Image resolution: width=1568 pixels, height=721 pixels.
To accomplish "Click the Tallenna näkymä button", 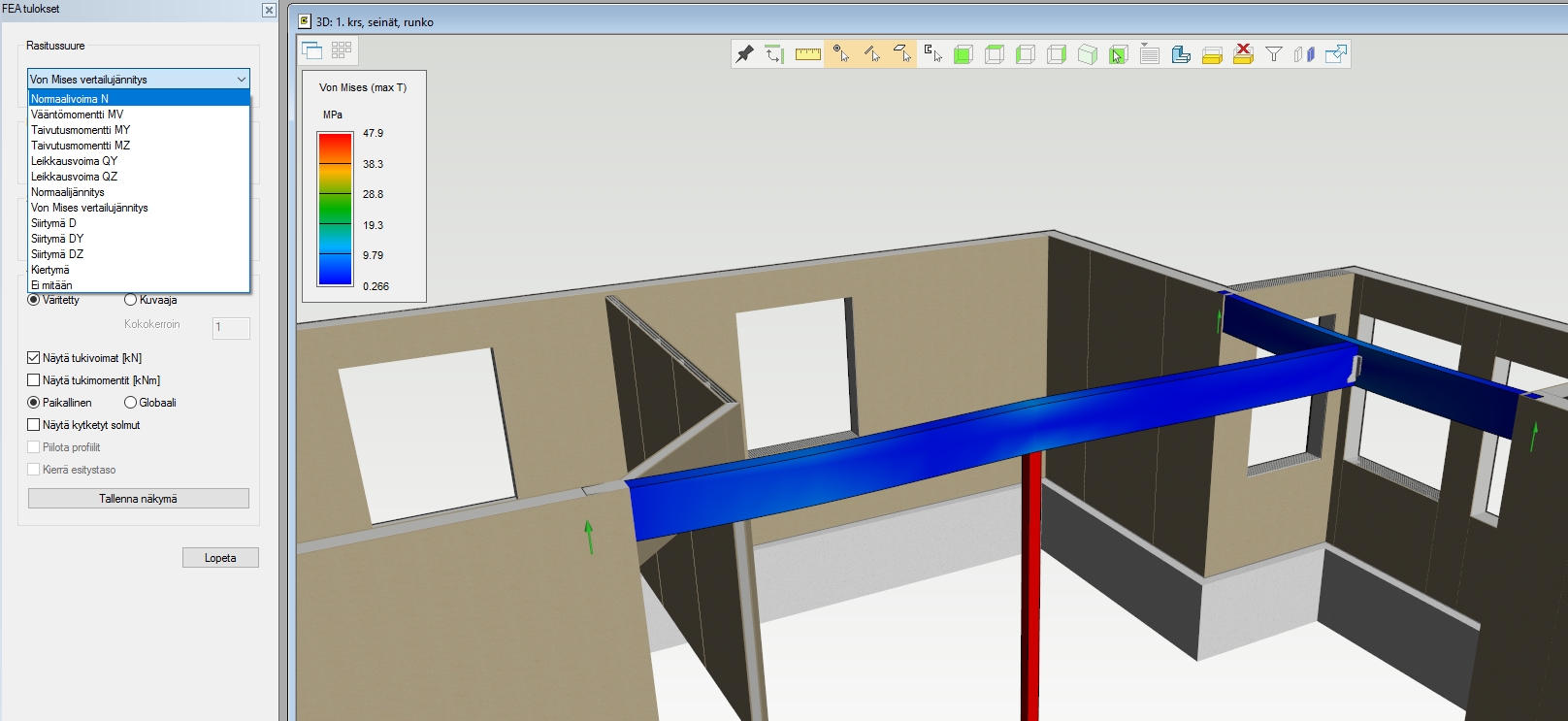I will pyautogui.click(x=138, y=499).
